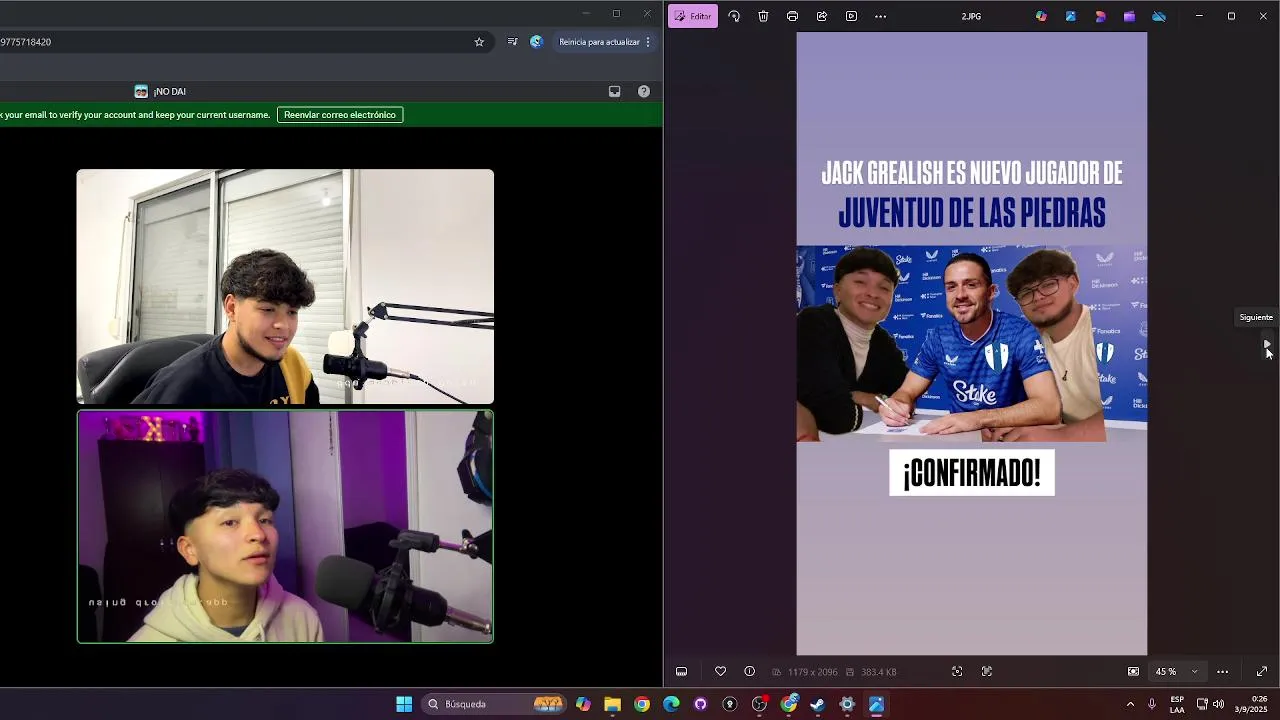Open volume speaker tray icon
1280x720 pixels.
(x=1218, y=704)
